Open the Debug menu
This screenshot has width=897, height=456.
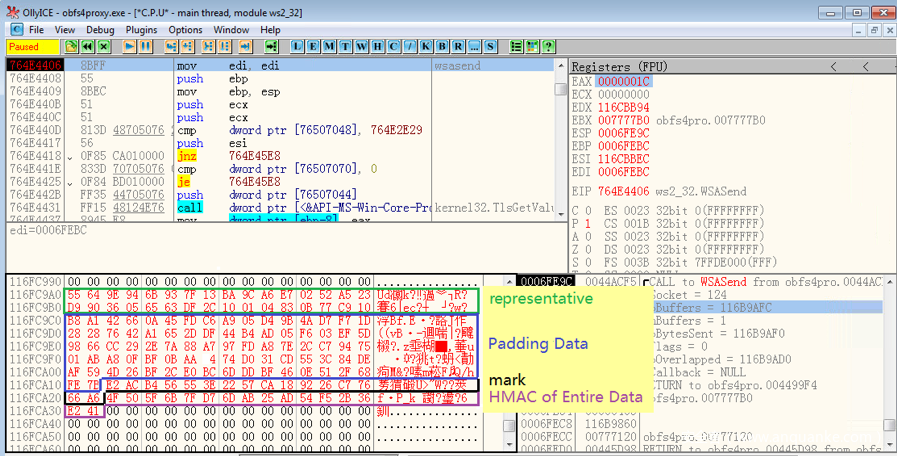(100, 30)
